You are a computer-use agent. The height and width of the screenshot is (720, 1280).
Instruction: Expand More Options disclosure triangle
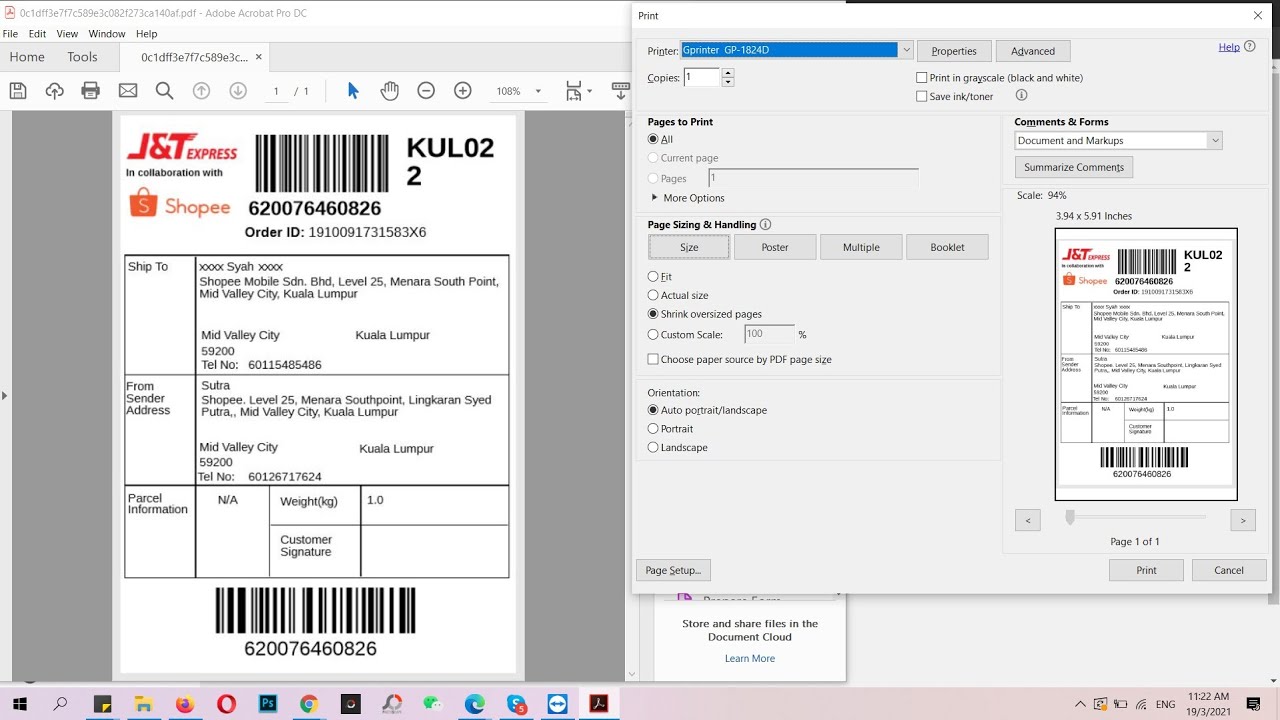[x=655, y=198]
